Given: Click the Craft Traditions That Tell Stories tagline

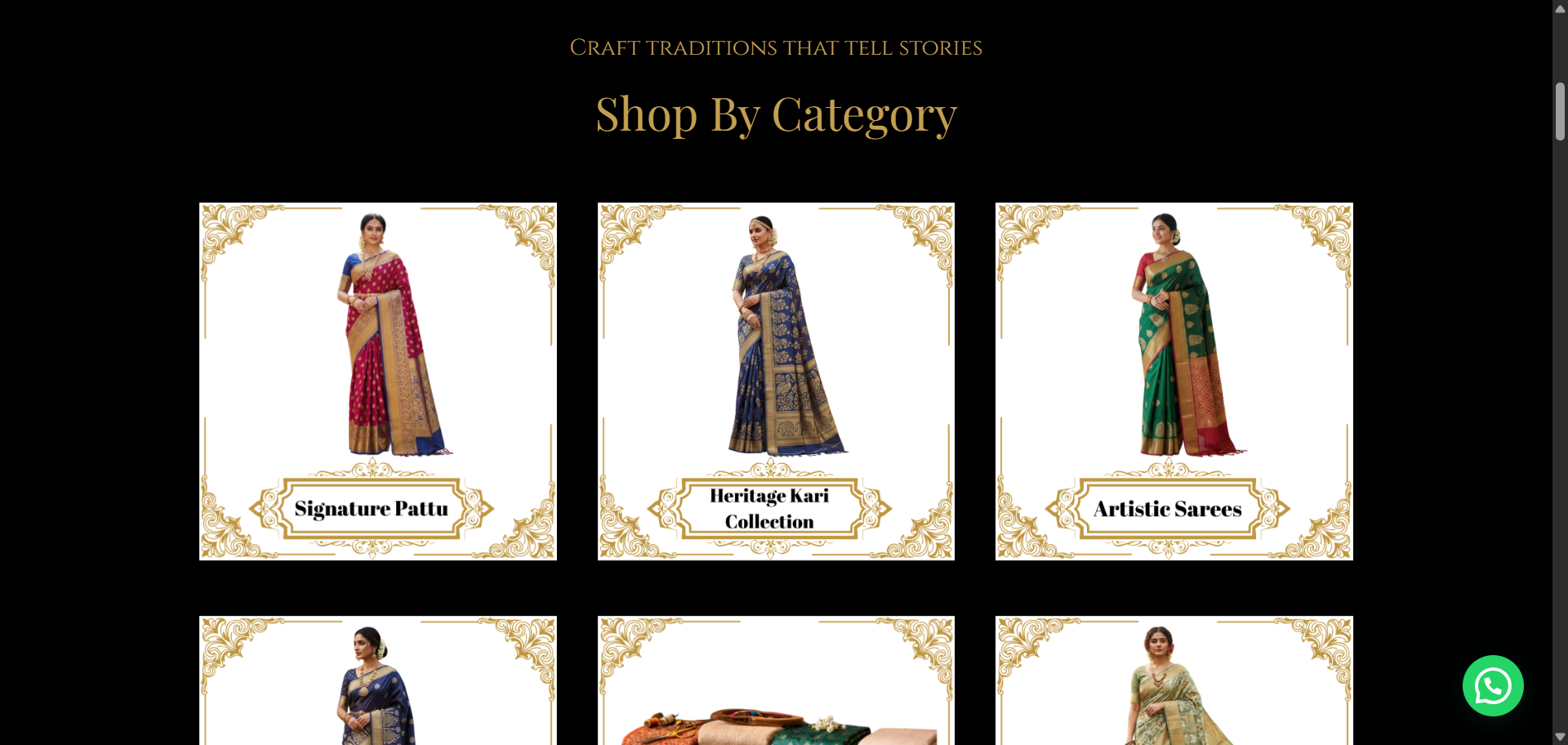Looking at the screenshot, I should pyautogui.click(x=776, y=47).
